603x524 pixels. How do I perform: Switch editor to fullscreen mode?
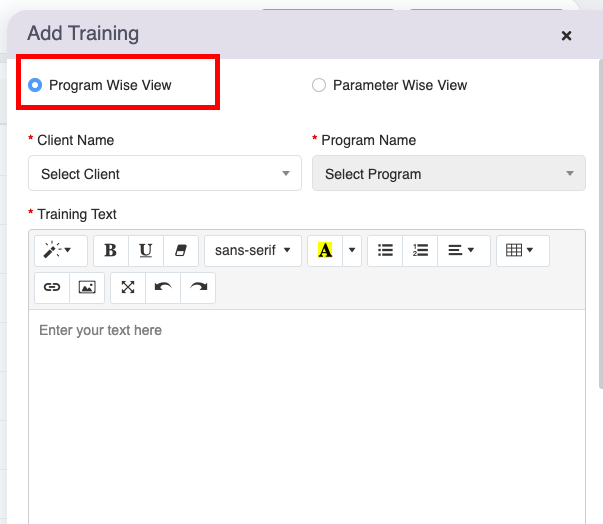pyautogui.click(x=128, y=287)
